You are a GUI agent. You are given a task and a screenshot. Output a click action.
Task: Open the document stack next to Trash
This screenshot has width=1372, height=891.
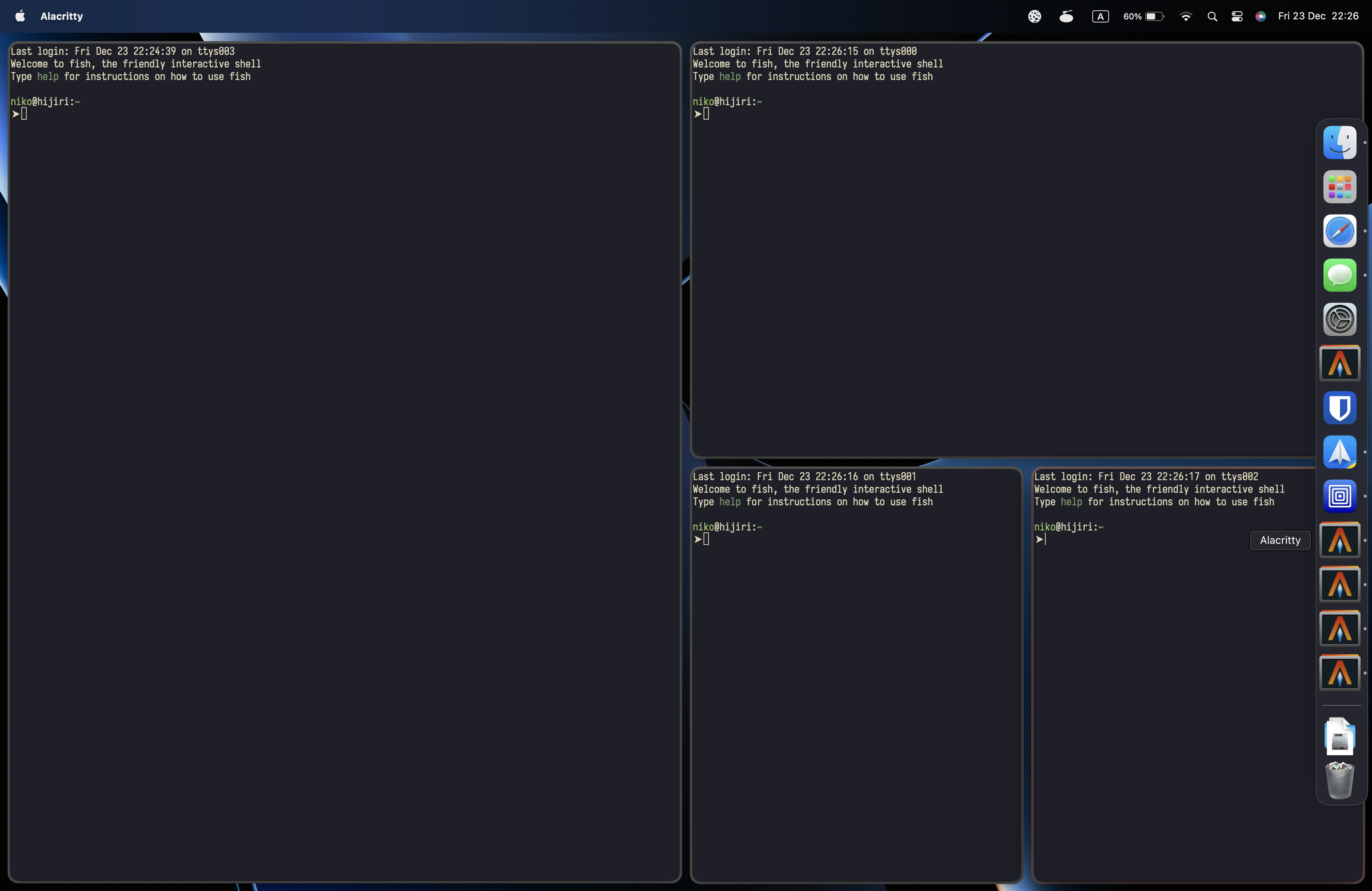pos(1339,736)
